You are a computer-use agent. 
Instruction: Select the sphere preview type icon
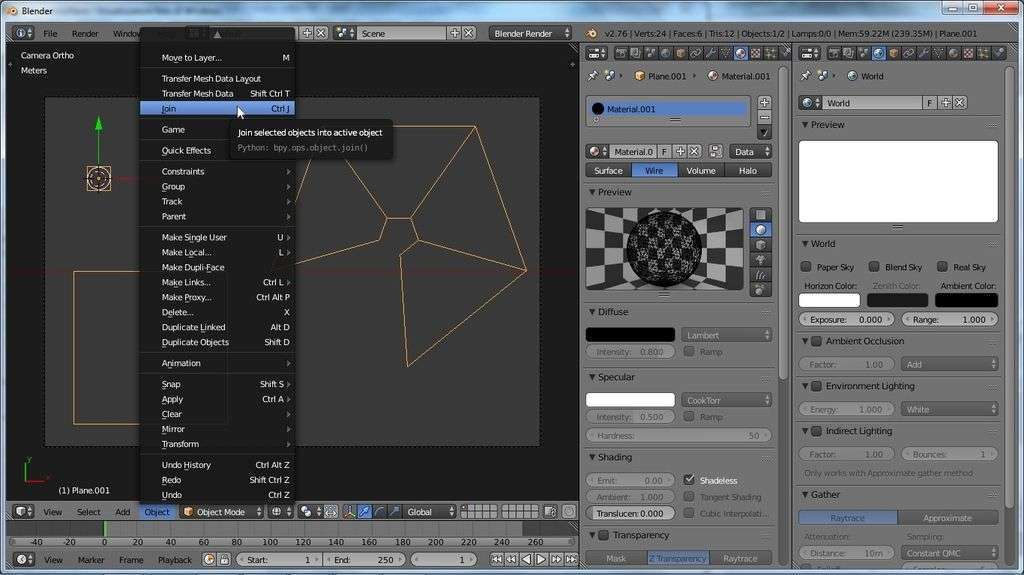[761, 230]
